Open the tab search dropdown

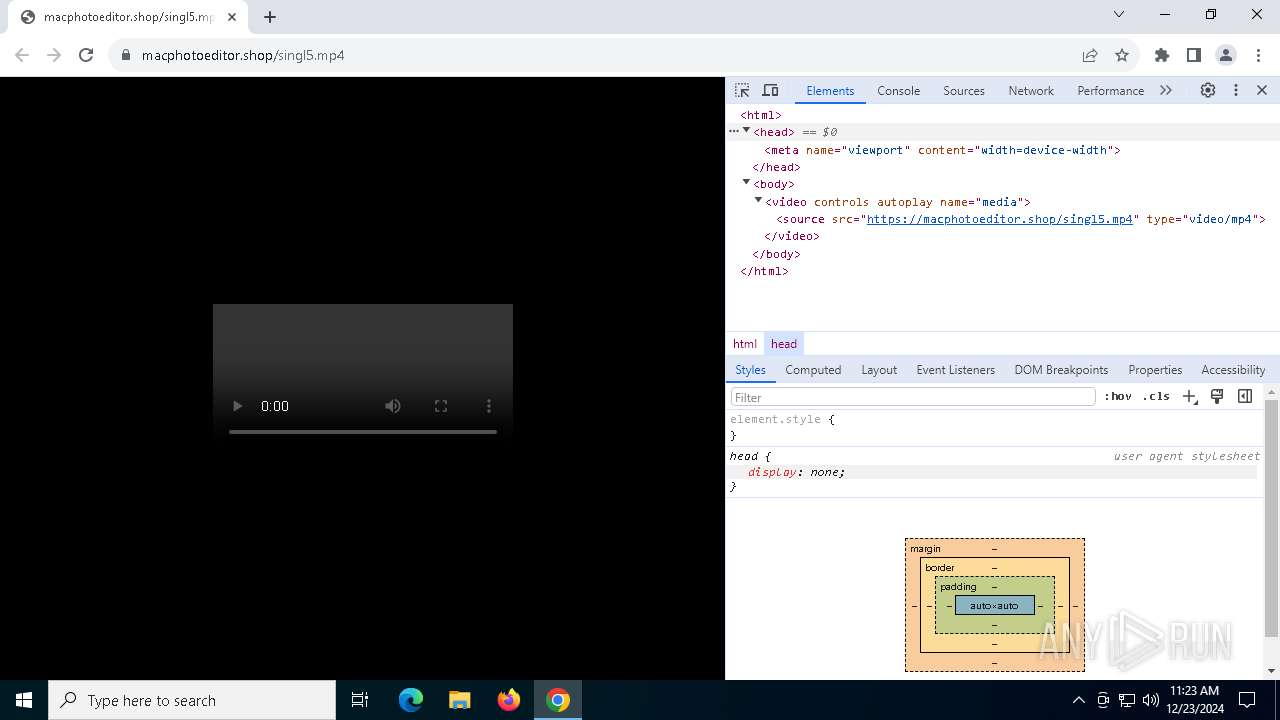(x=1119, y=14)
